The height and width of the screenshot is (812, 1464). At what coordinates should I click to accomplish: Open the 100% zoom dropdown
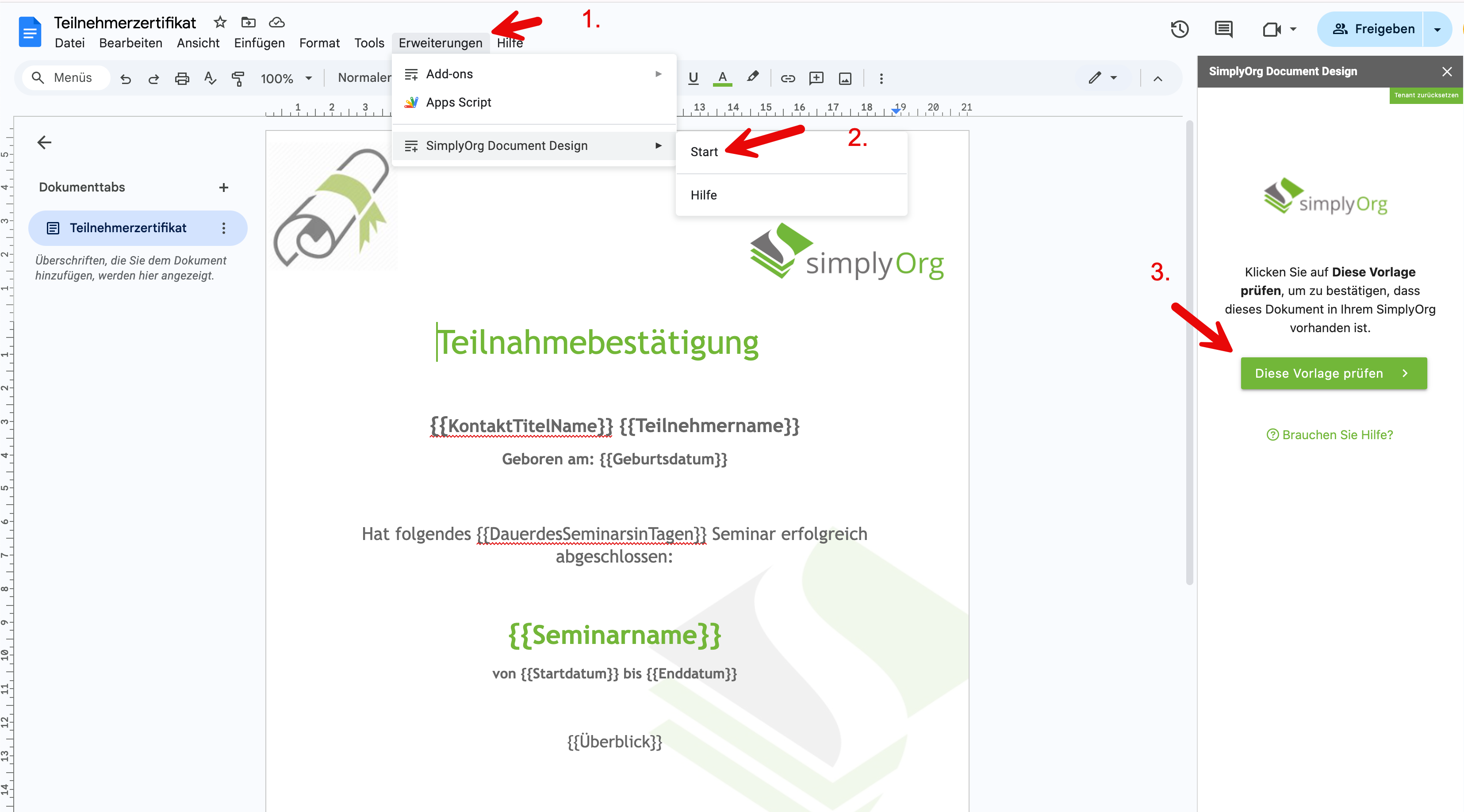(x=287, y=78)
